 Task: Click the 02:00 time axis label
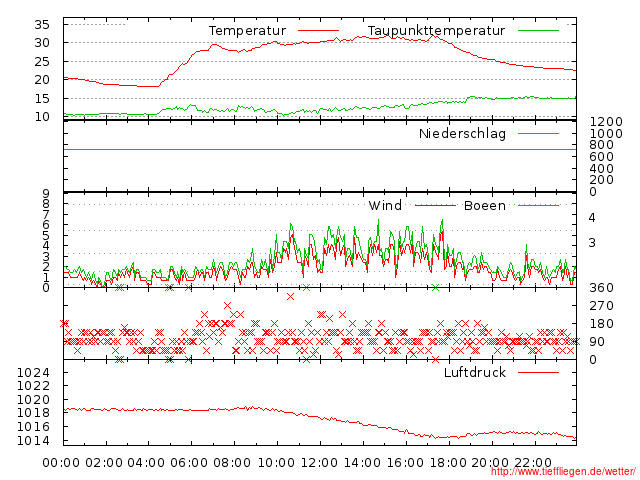[104, 463]
